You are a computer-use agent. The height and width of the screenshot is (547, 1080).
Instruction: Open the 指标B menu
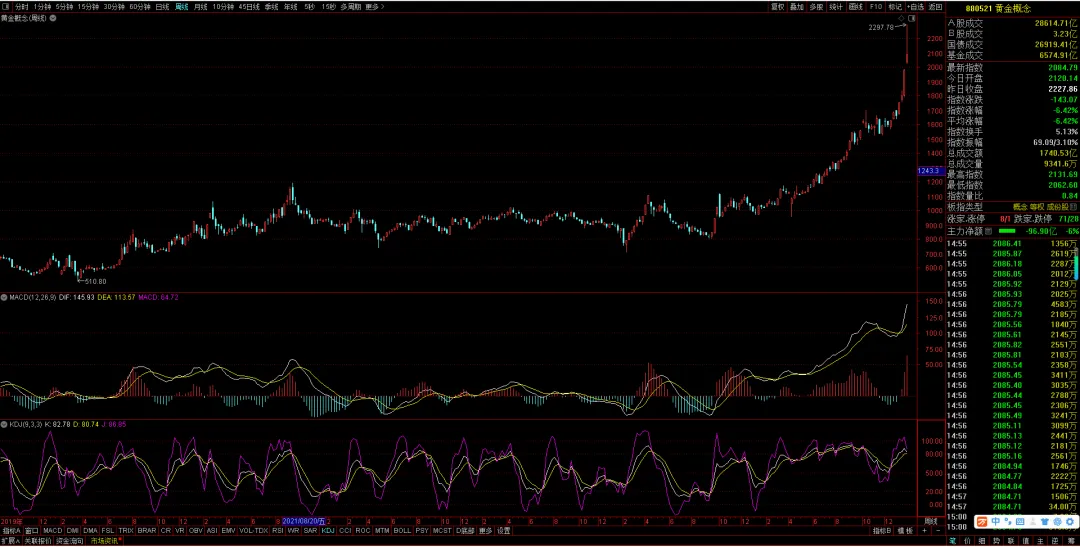pos(882,530)
